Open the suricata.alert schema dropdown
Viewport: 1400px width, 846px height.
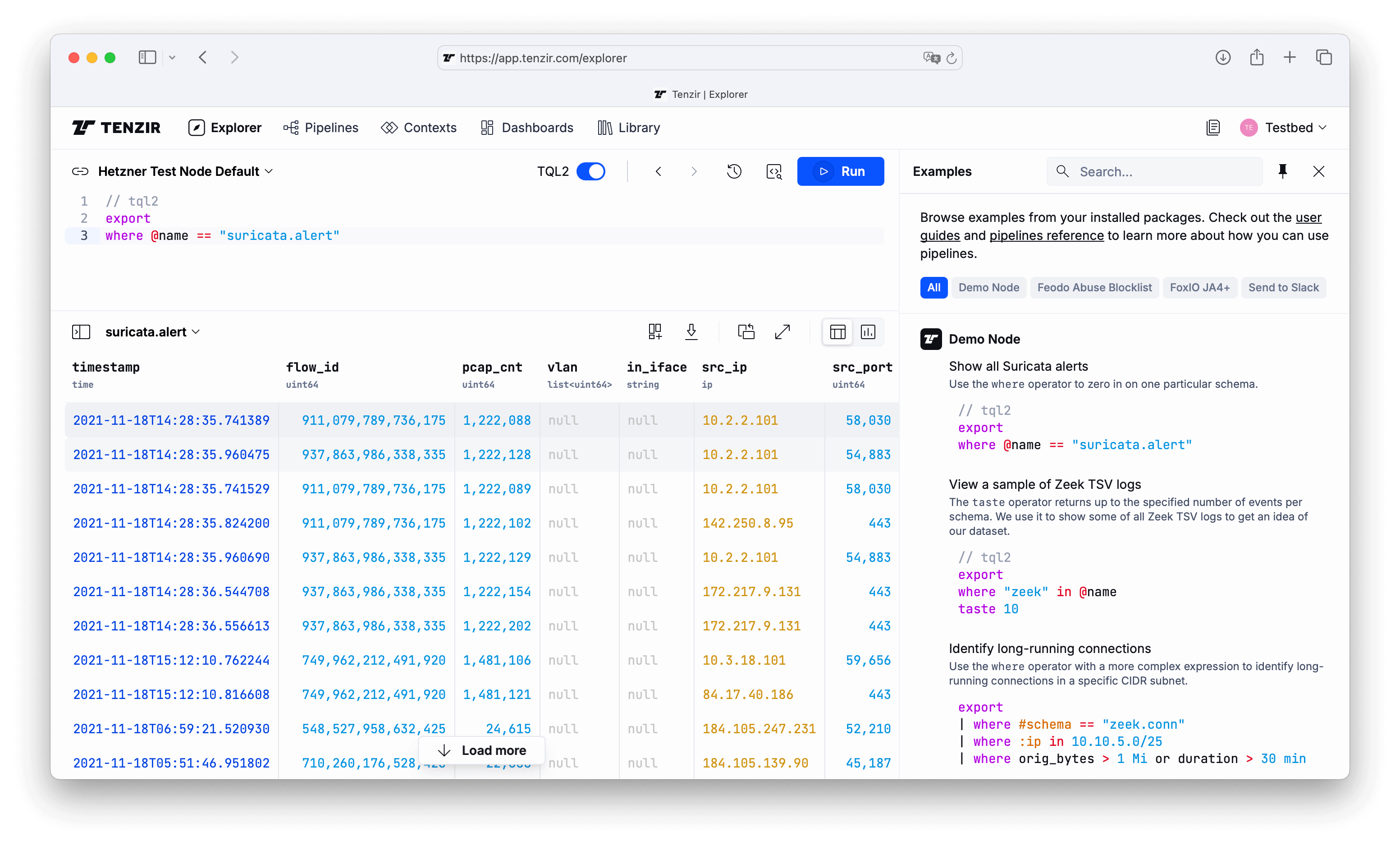152,332
